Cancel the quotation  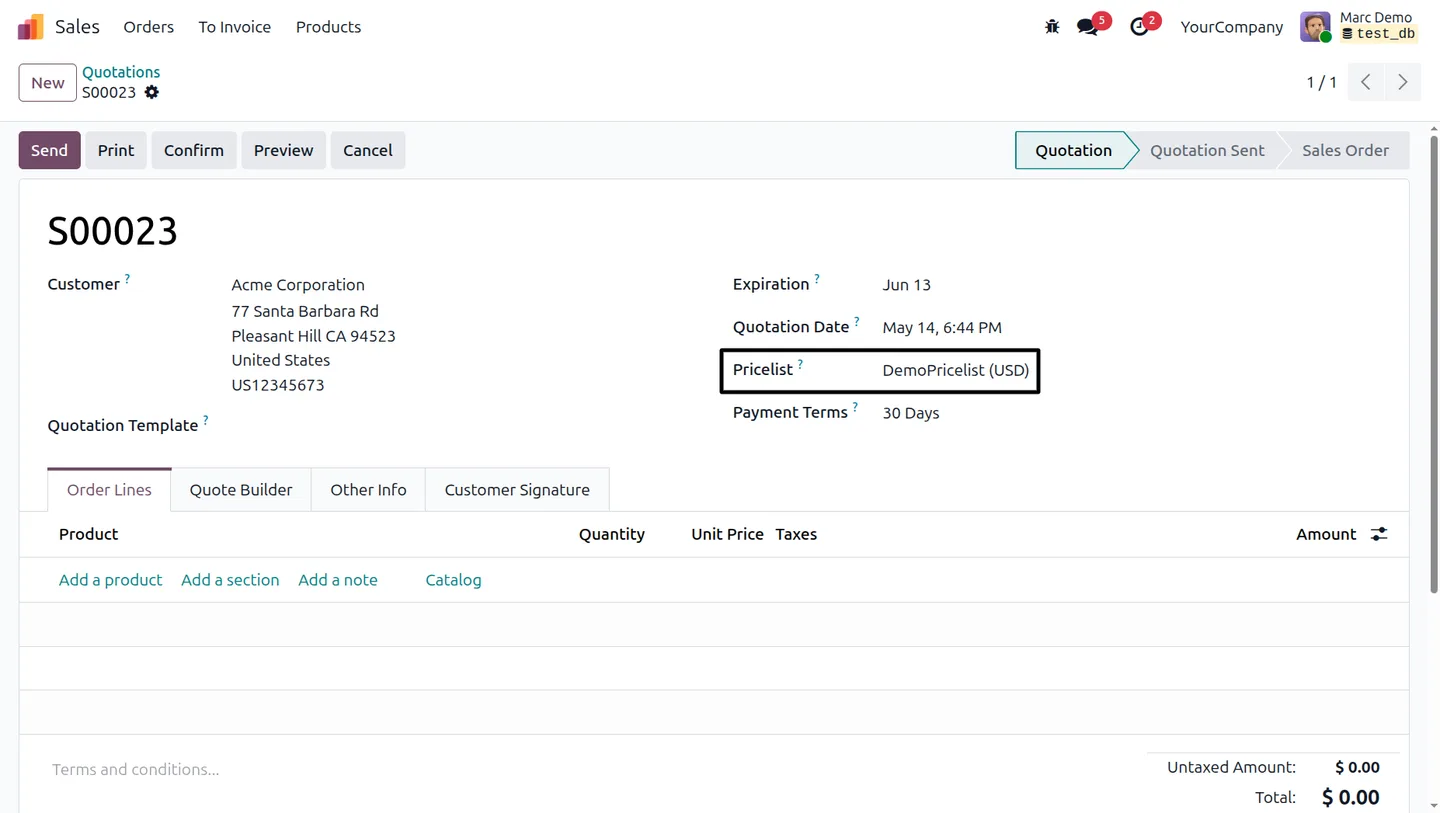(368, 150)
